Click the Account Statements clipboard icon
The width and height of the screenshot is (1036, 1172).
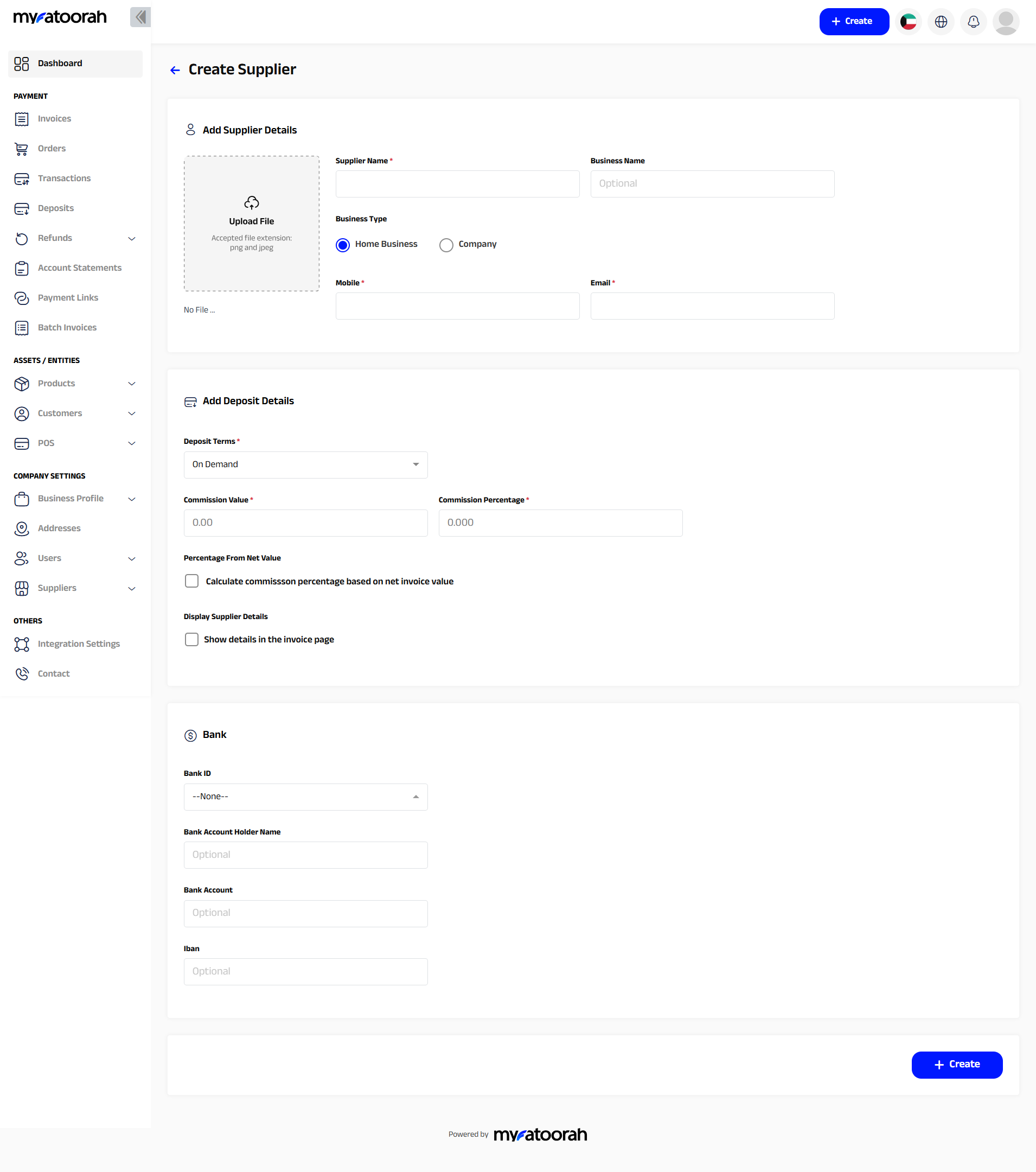21,268
